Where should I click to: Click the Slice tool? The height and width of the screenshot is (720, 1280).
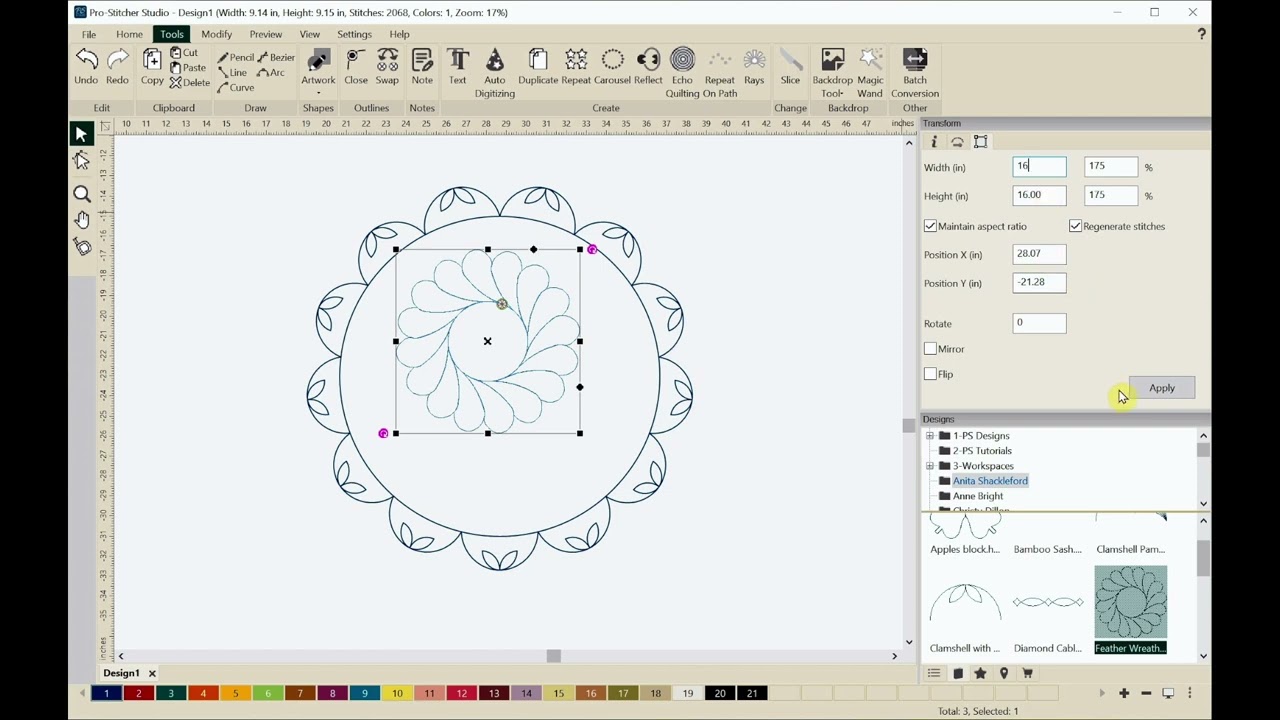coord(790,67)
